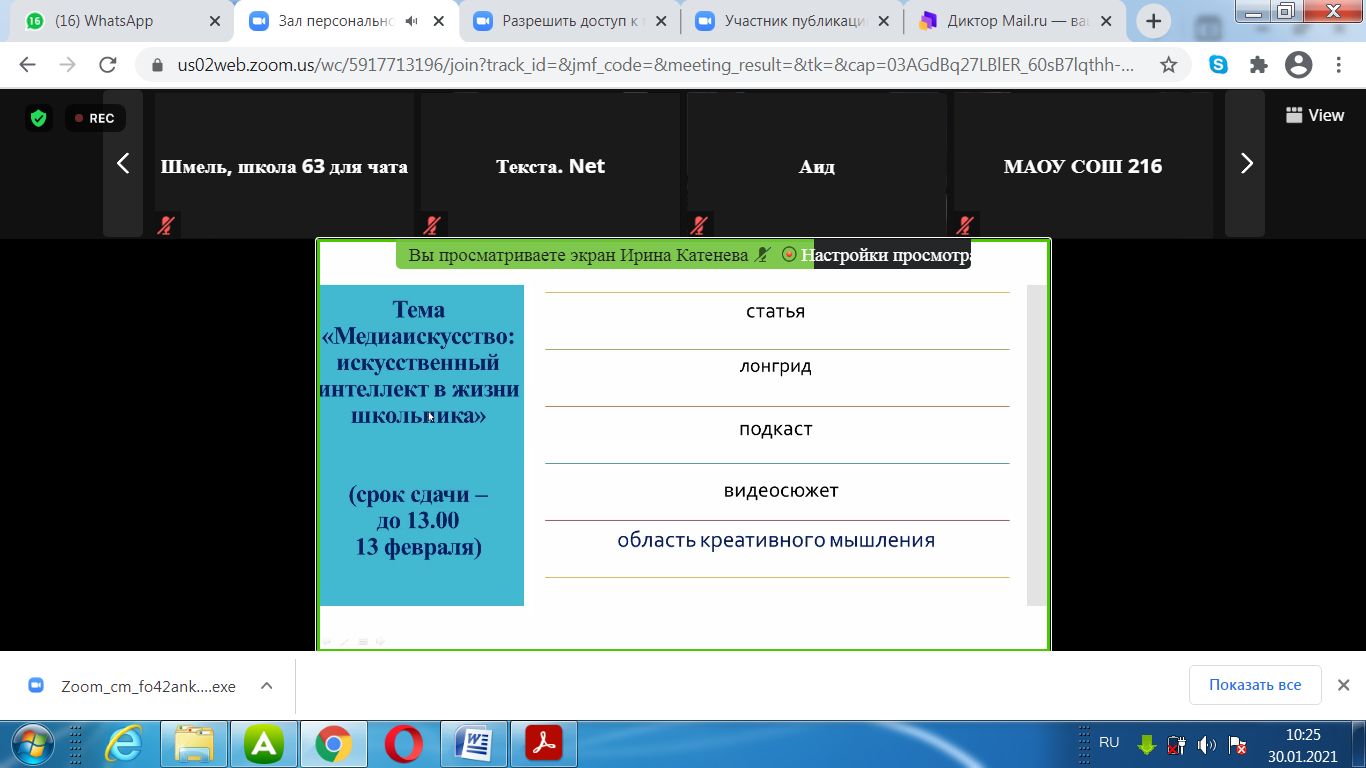Viewport: 1366px width, 768px height.
Task: Toggle the system volume speaker icon
Action: tap(1207, 745)
